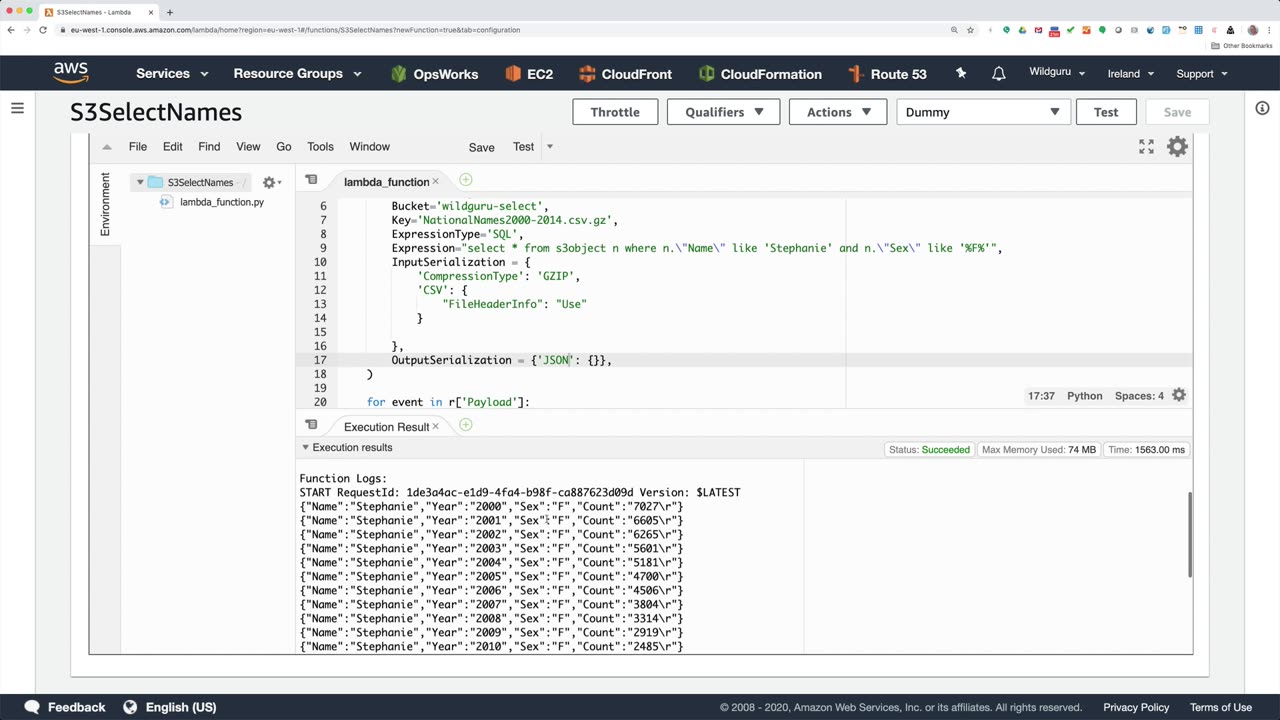The height and width of the screenshot is (720, 1280).
Task: Expand the Actions dropdown
Action: pyautogui.click(x=839, y=112)
